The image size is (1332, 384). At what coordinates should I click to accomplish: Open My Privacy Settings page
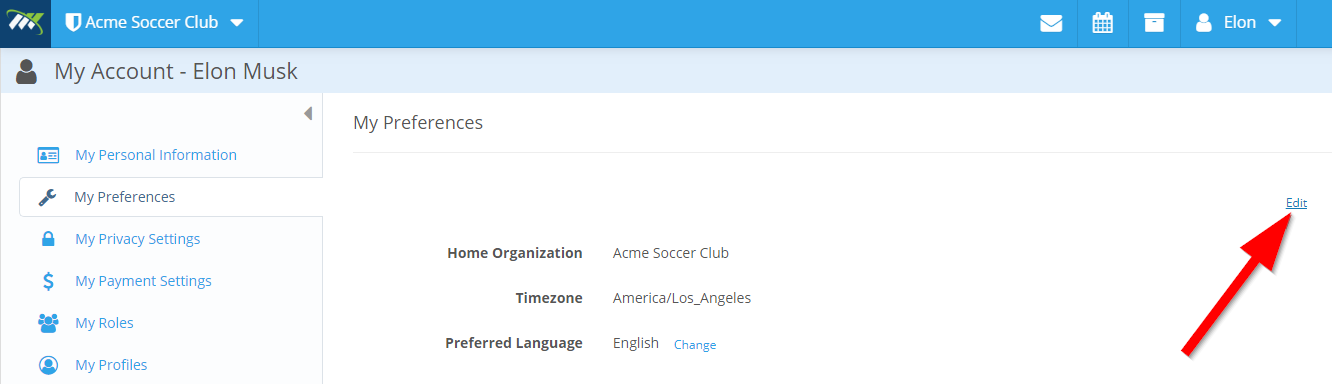(x=138, y=239)
